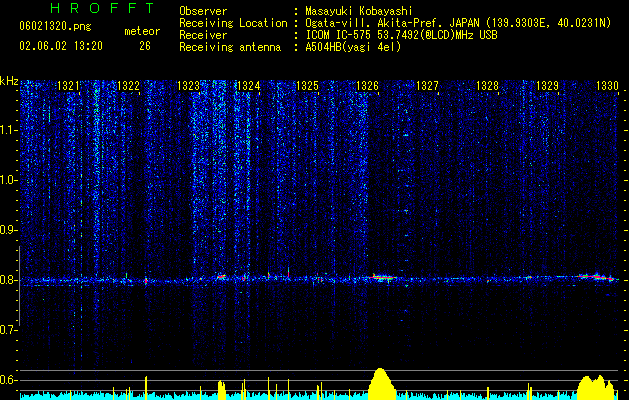The width and height of the screenshot is (629, 400).
Task: Click the large yellow signal peak after 1326
Action: [381, 384]
